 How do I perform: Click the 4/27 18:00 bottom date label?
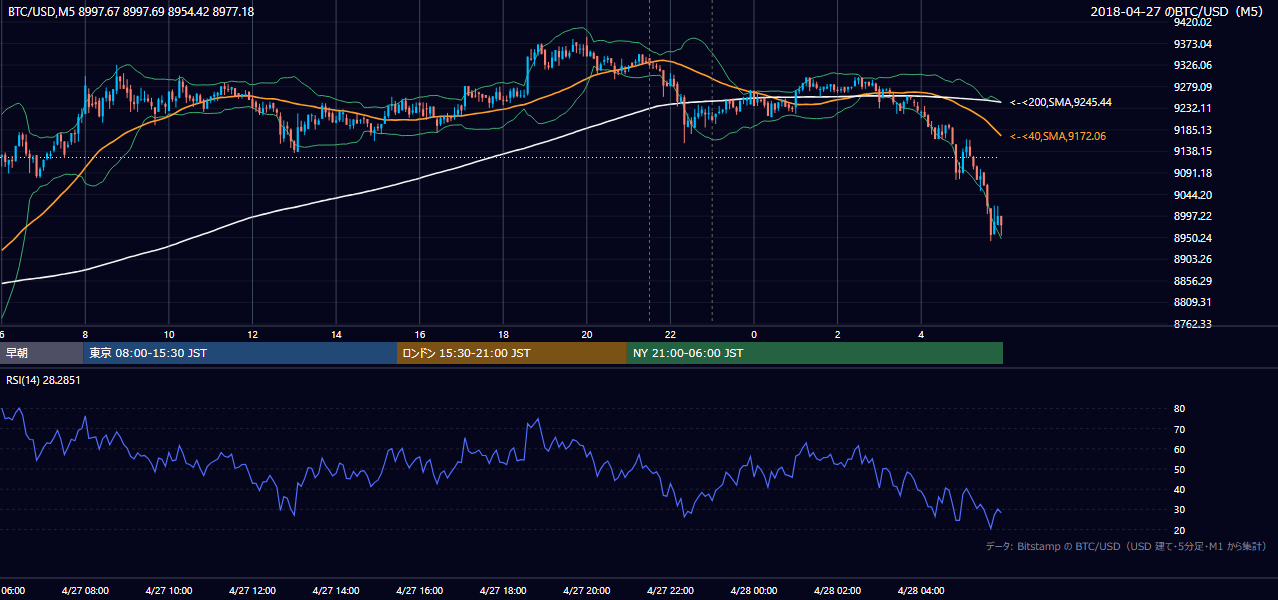point(503,590)
